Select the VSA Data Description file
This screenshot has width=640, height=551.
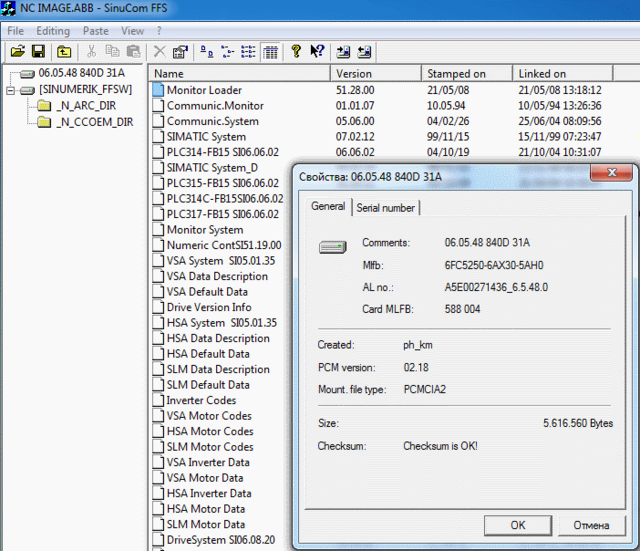coord(217,276)
